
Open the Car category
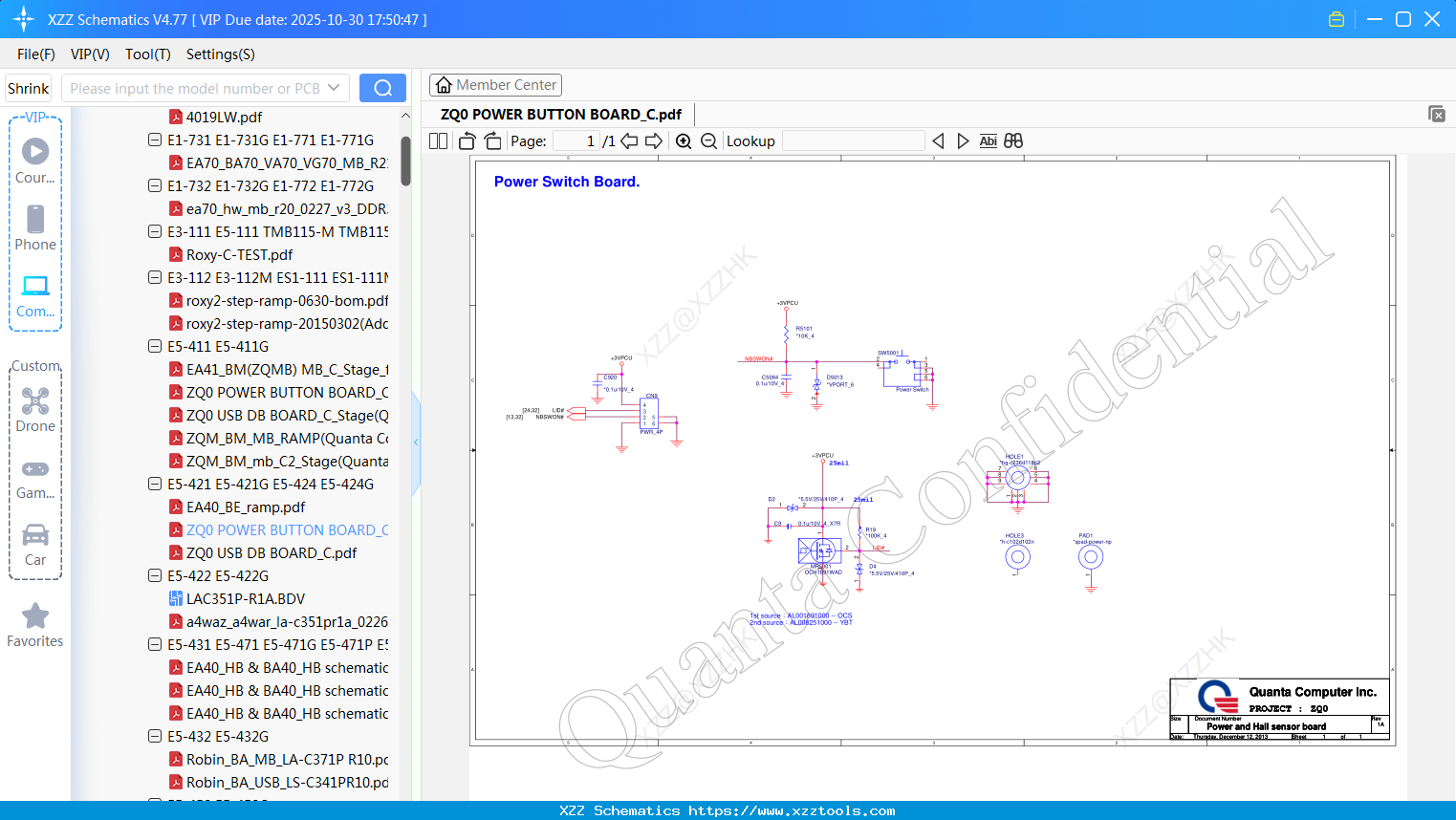(x=35, y=544)
